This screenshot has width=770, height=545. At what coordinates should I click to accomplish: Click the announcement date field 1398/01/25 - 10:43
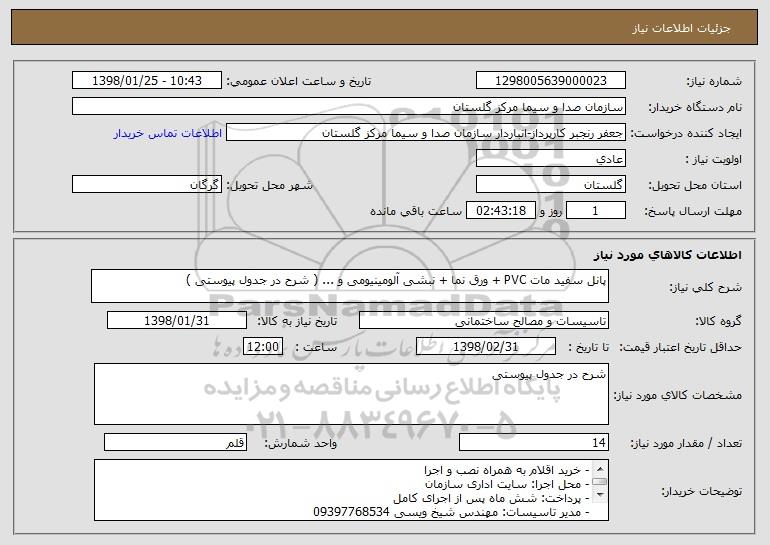tap(147, 81)
